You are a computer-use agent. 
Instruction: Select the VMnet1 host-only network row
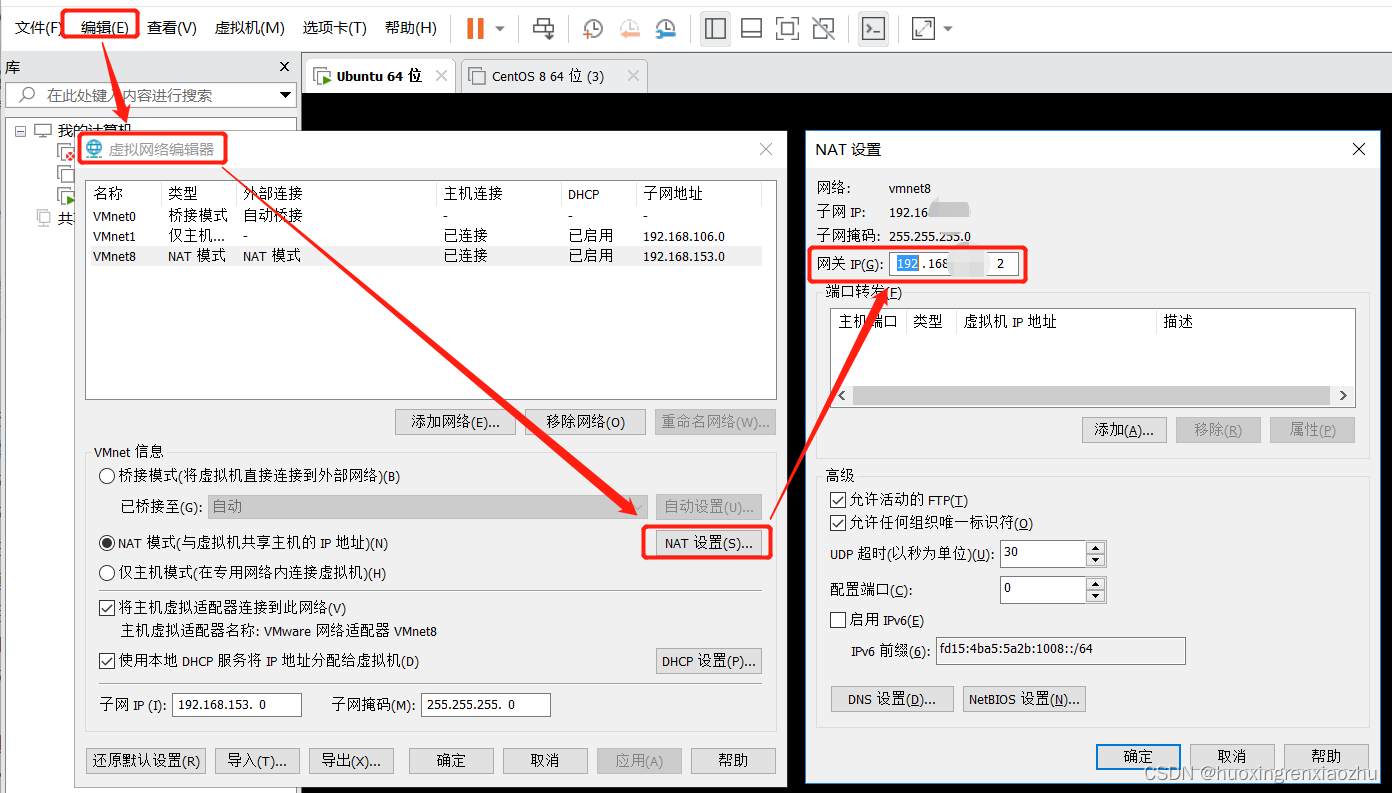coord(424,236)
